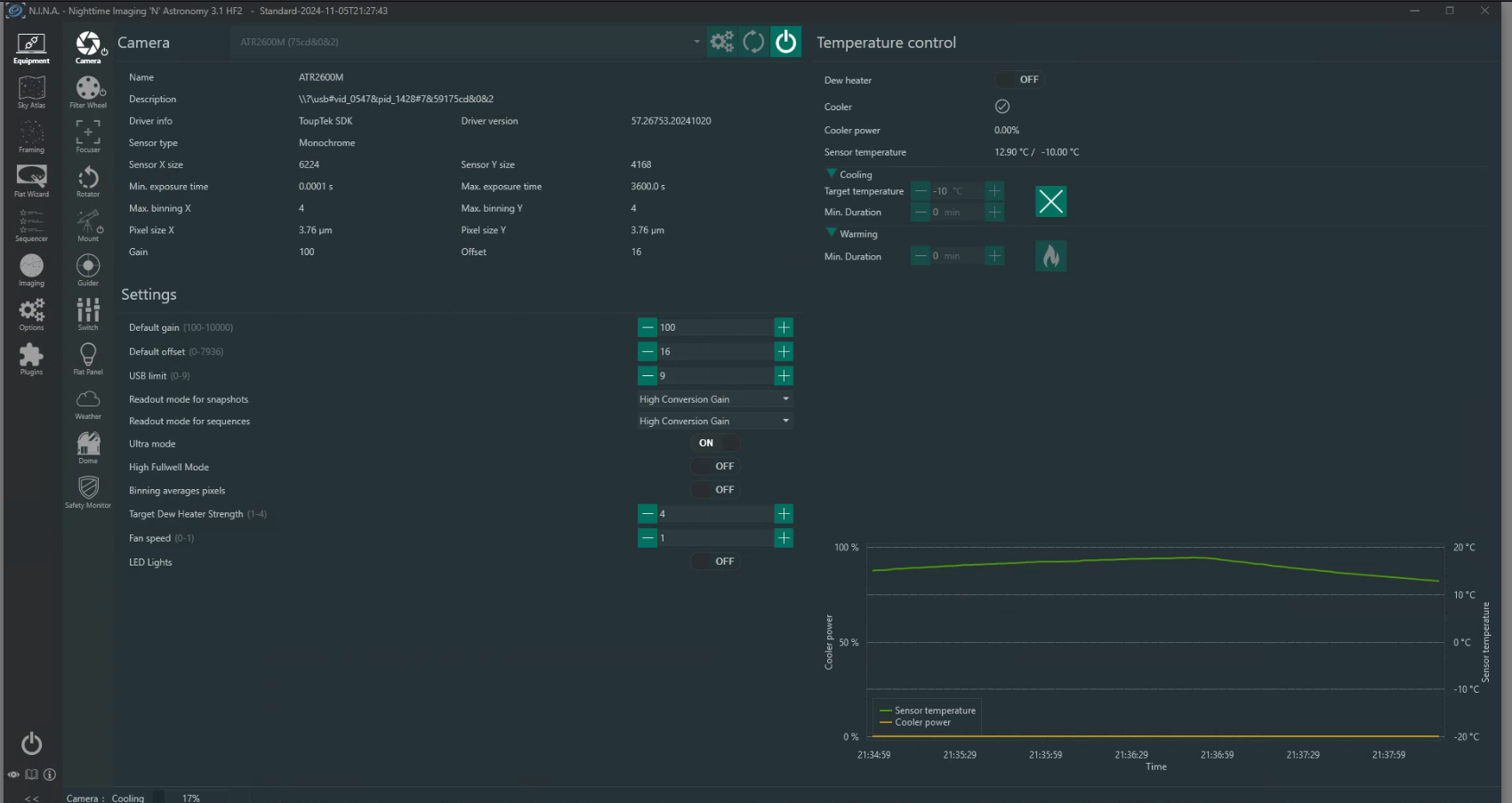Turn on LED Lights
The height and width of the screenshot is (803, 1512).
[716, 562]
